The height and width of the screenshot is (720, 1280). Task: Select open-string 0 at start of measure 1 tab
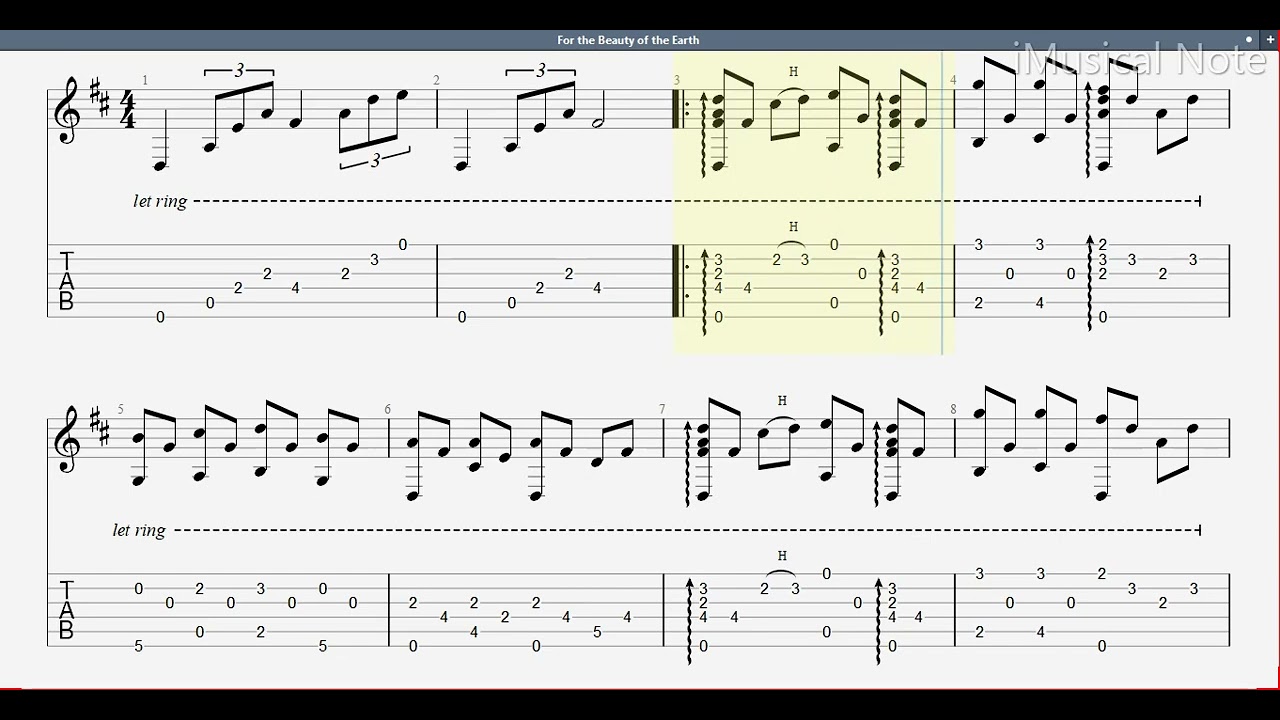(x=160, y=318)
